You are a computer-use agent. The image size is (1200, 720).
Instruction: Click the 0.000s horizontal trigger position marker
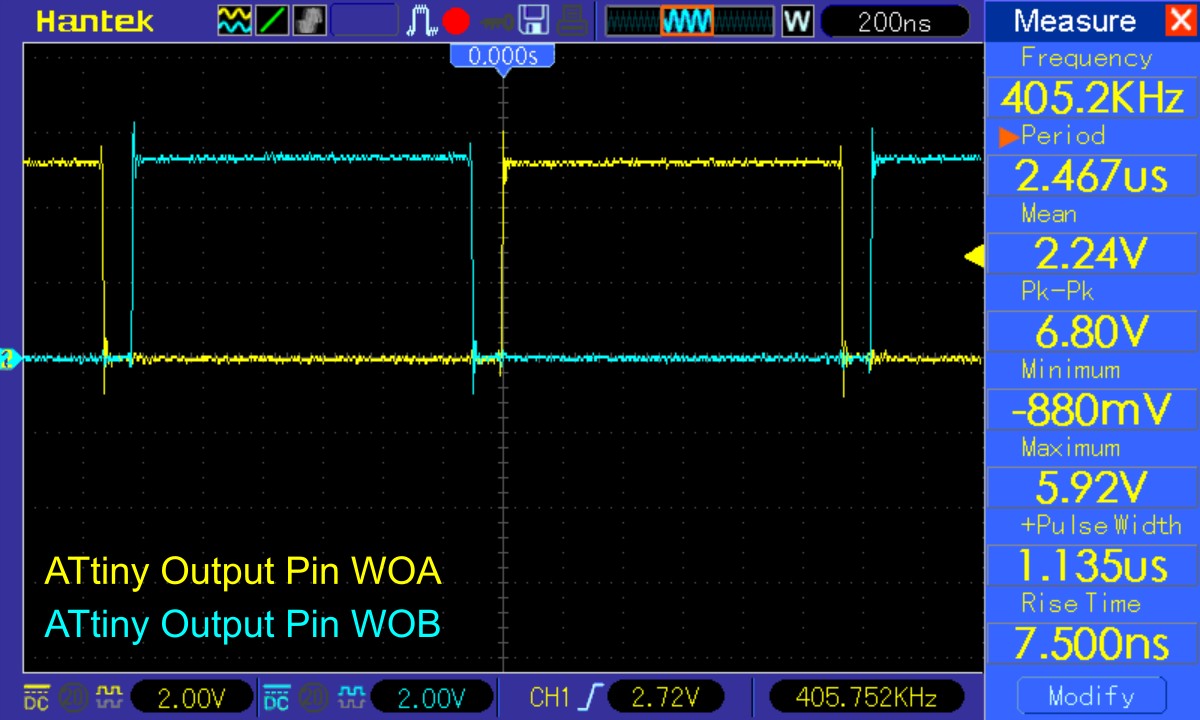(x=503, y=57)
